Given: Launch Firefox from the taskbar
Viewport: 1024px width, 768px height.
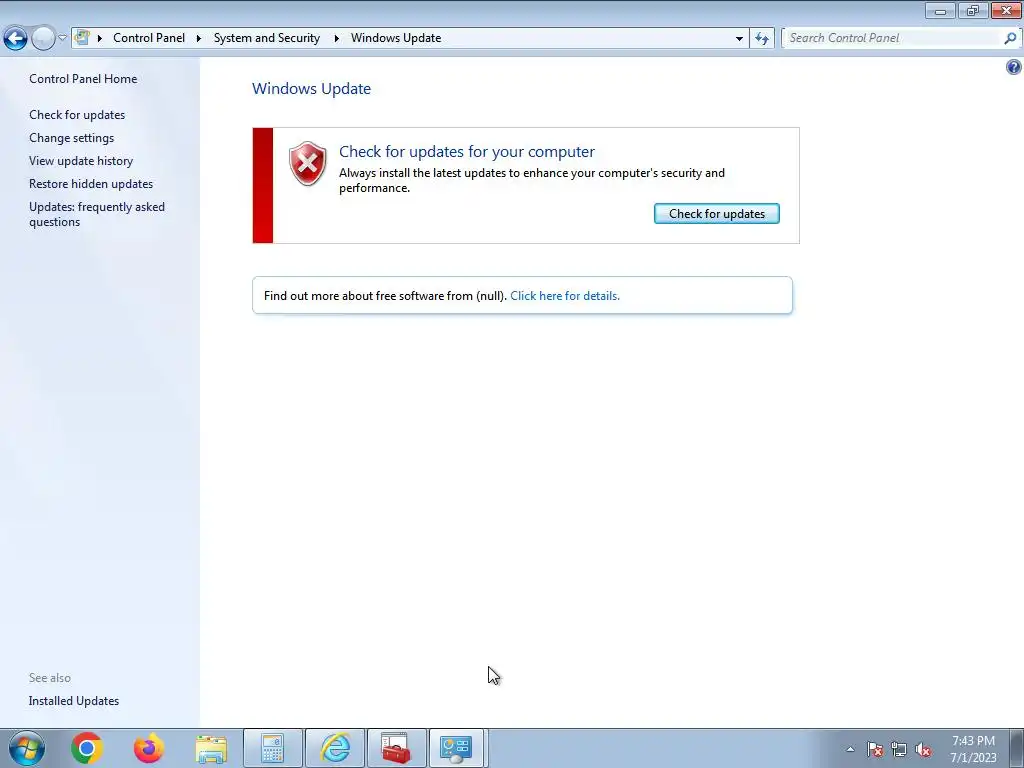Looking at the screenshot, I should [x=149, y=748].
